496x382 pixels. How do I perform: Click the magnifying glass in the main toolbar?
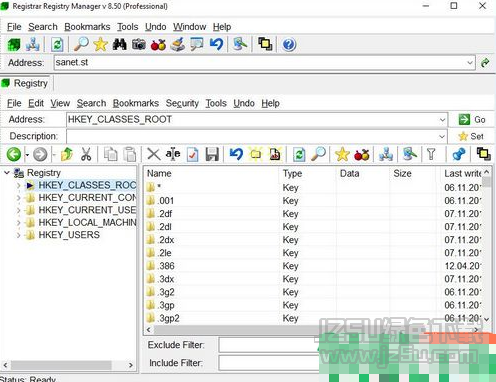[81, 44]
